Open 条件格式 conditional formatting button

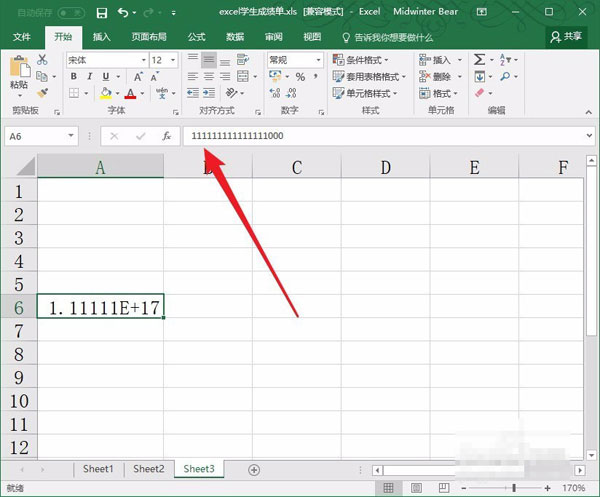[370, 60]
